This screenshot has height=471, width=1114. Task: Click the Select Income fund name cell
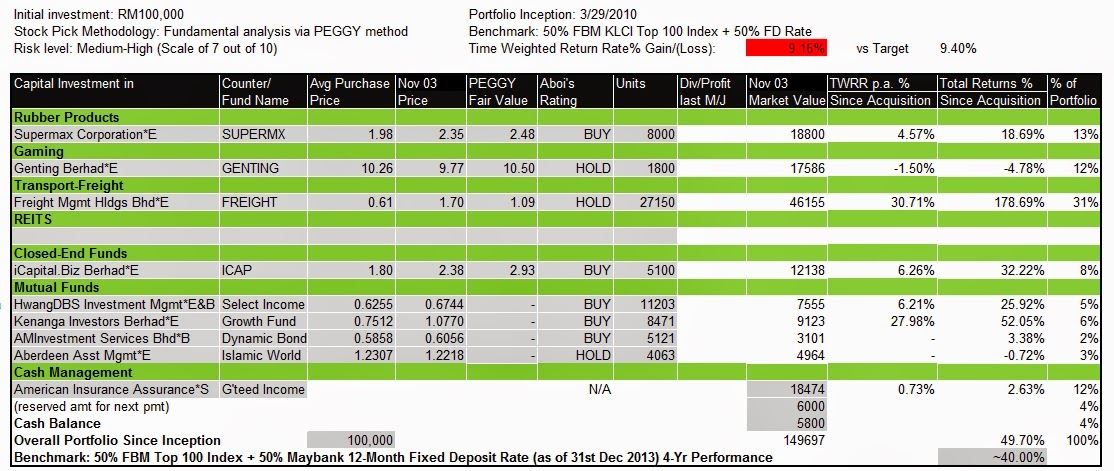(264, 305)
